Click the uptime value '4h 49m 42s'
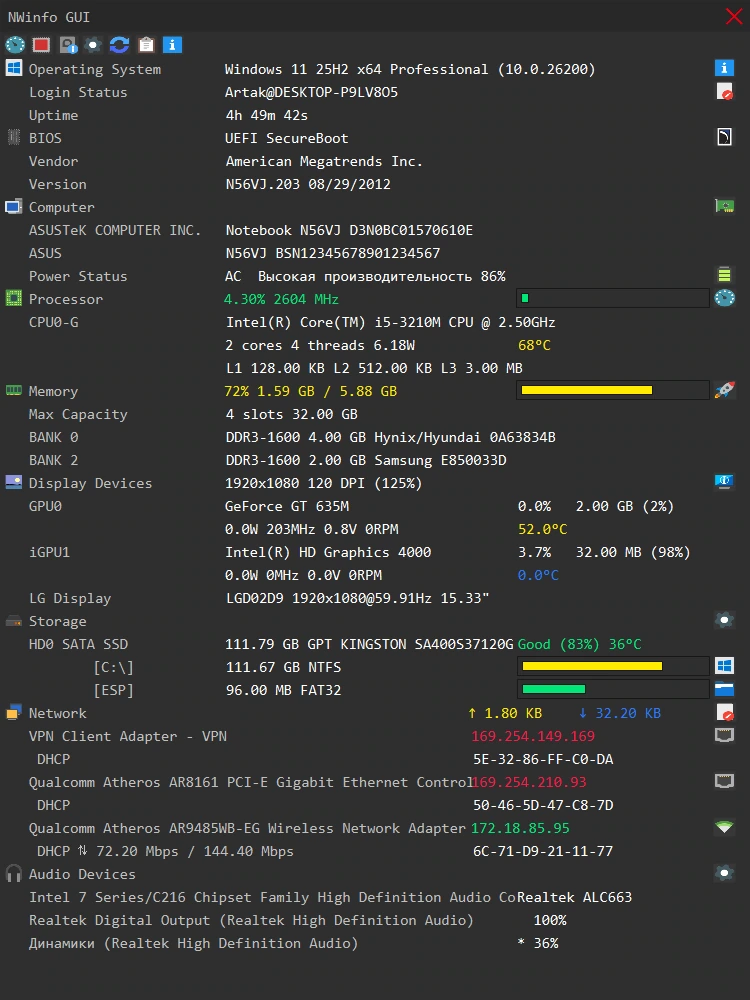Image resolution: width=750 pixels, height=1000 pixels. pyautogui.click(x=267, y=115)
